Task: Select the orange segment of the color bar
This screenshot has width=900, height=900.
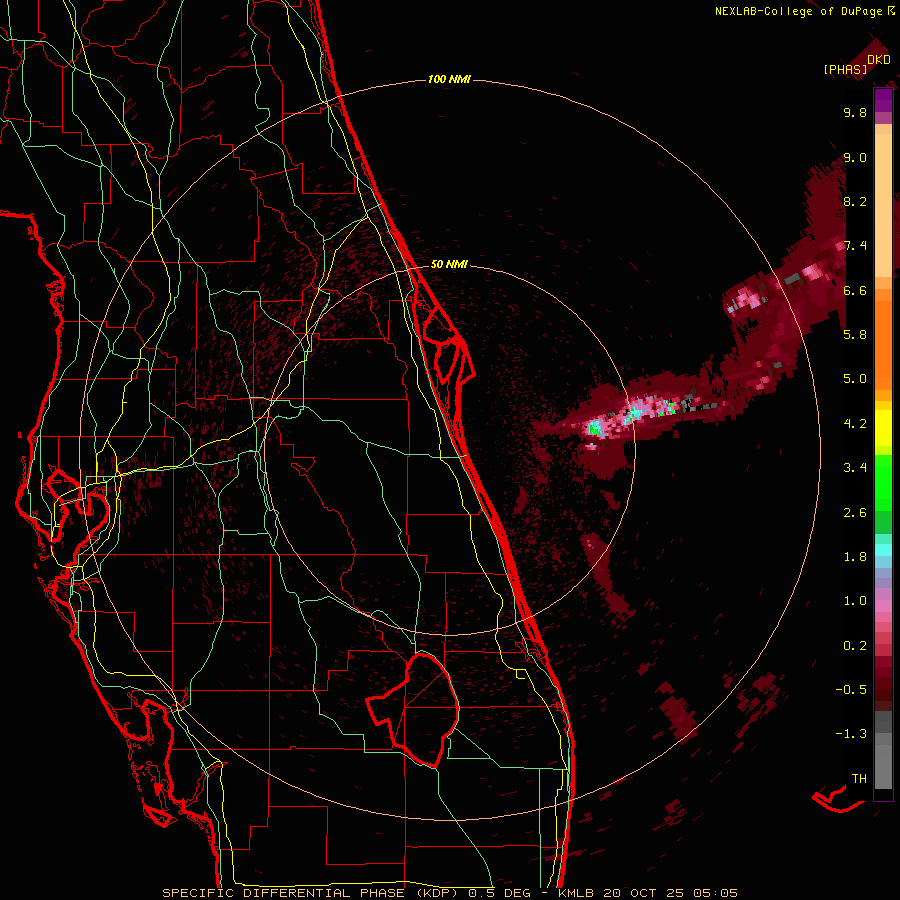Action: click(883, 339)
